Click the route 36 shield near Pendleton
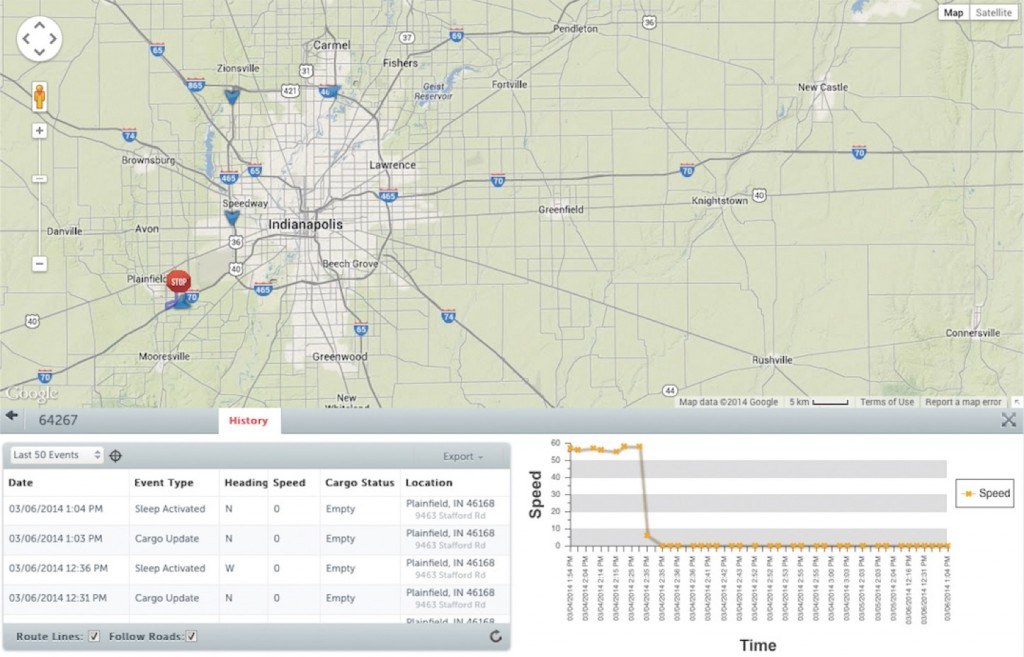 (648, 22)
